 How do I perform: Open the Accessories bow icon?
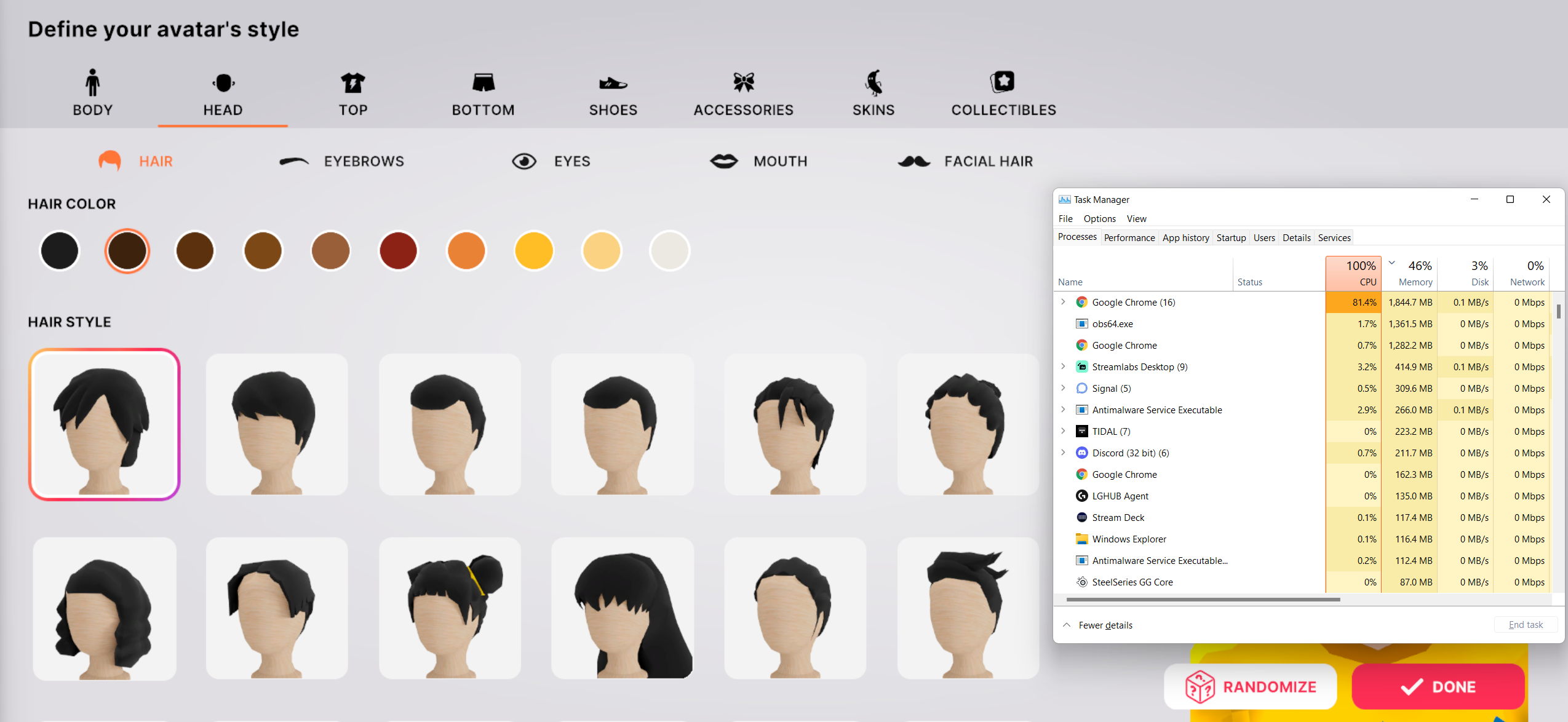743,82
